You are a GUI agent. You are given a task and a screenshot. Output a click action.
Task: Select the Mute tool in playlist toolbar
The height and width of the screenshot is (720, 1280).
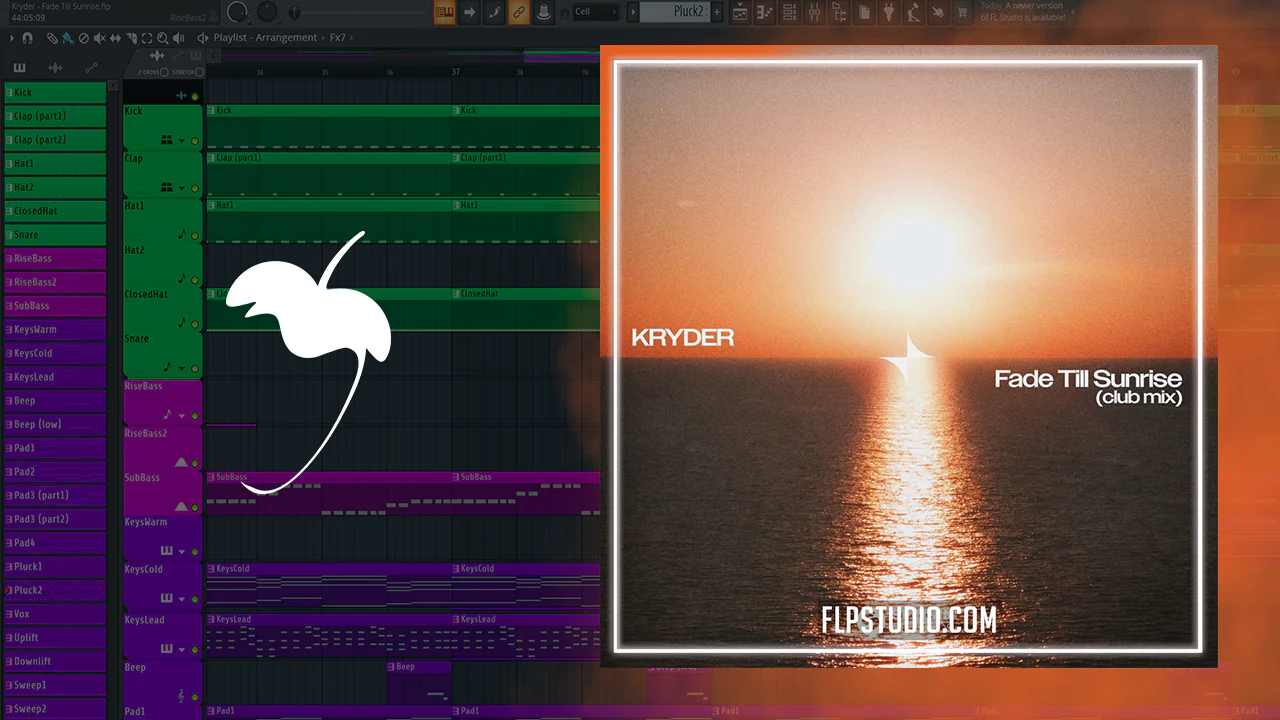(100, 38)
